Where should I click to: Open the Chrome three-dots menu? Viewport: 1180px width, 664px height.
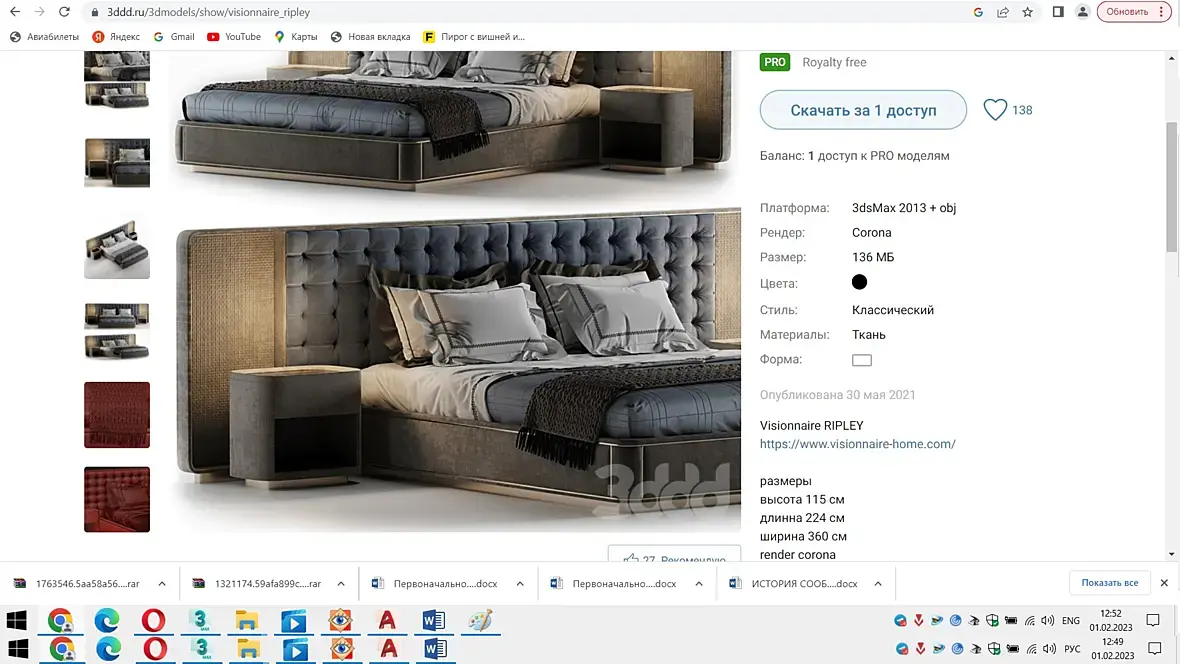[1162, 12]
